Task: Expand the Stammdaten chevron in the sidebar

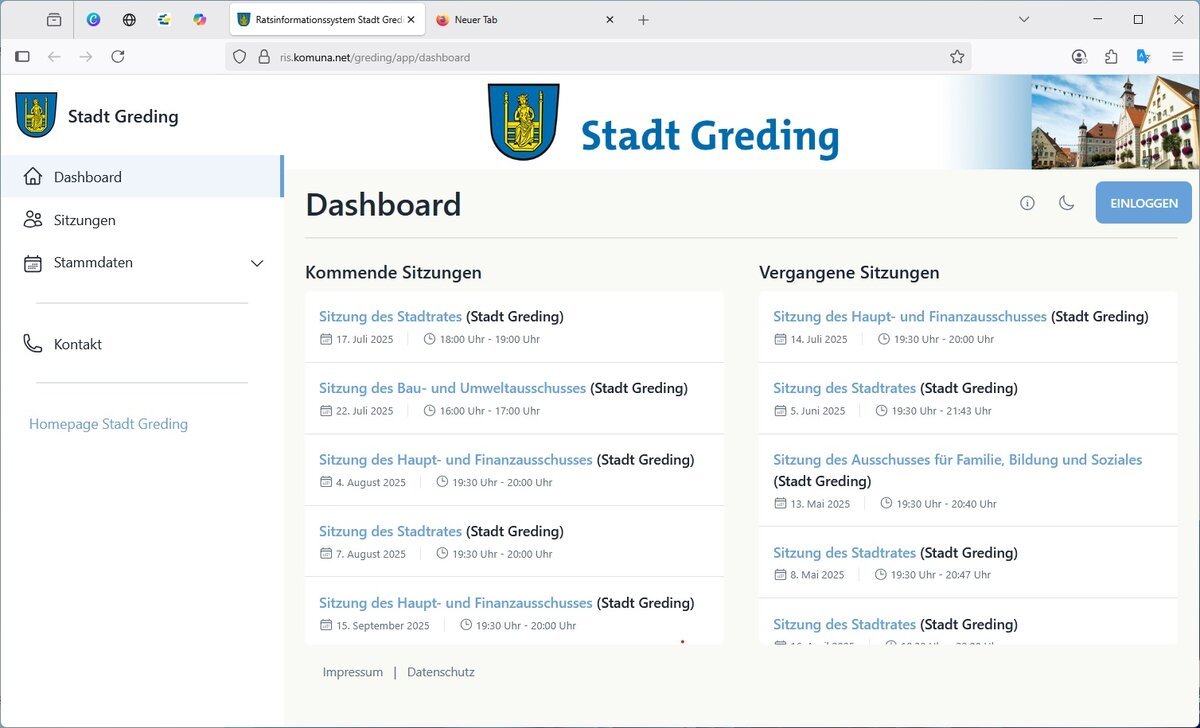Action: pos(257,263)
